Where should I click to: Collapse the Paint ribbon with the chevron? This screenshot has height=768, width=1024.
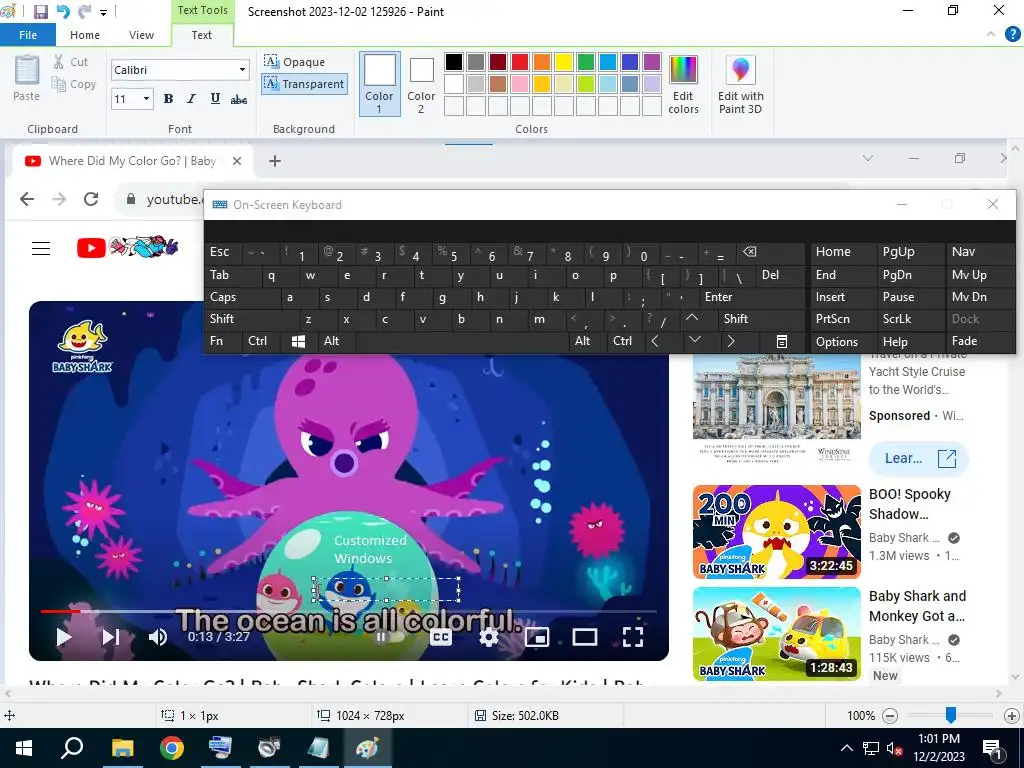coord(991,35)
